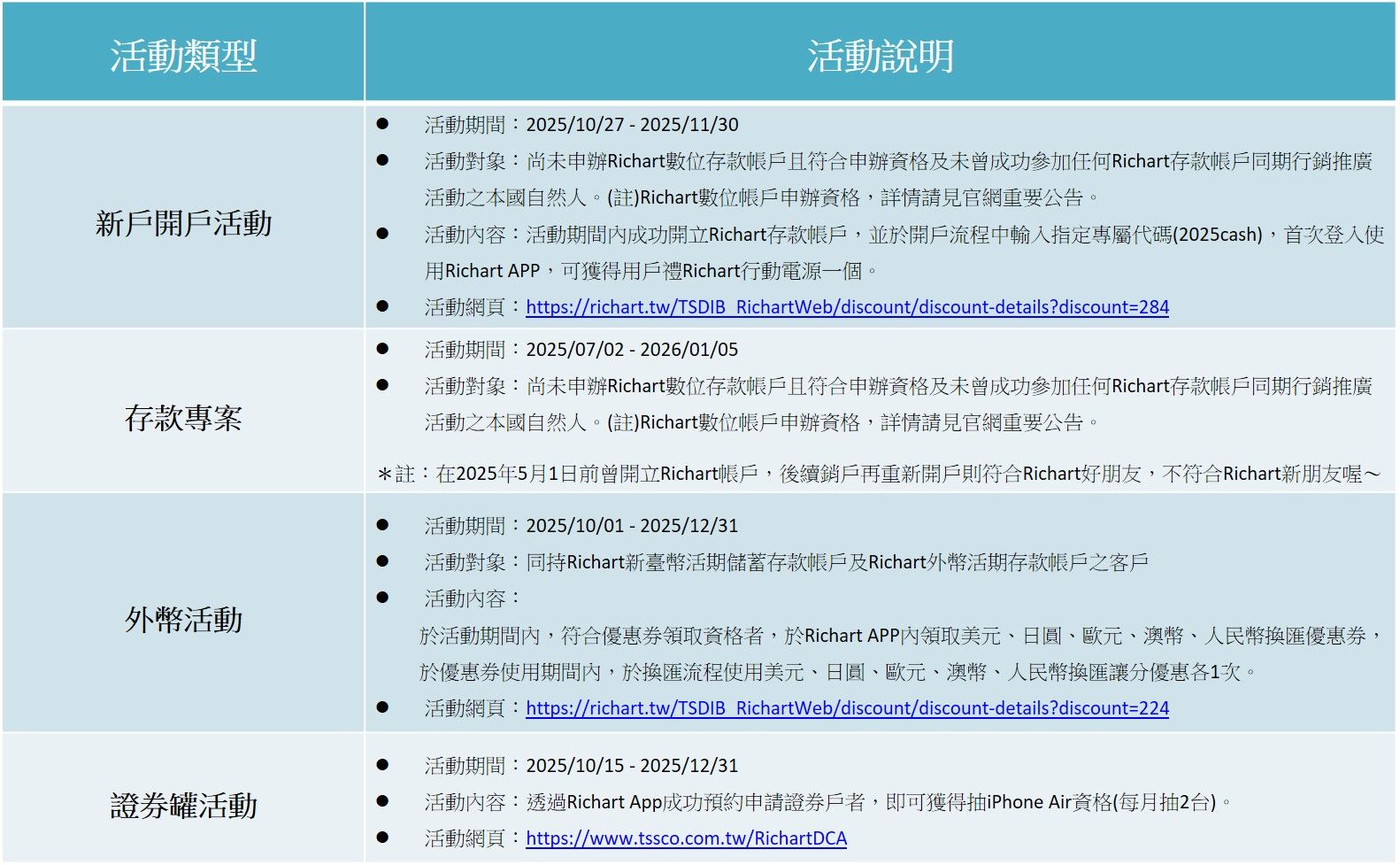The width and height of the screenshot is (1400, 865).
Task: Click the 活動類型 column header
Action: point(183,56)
